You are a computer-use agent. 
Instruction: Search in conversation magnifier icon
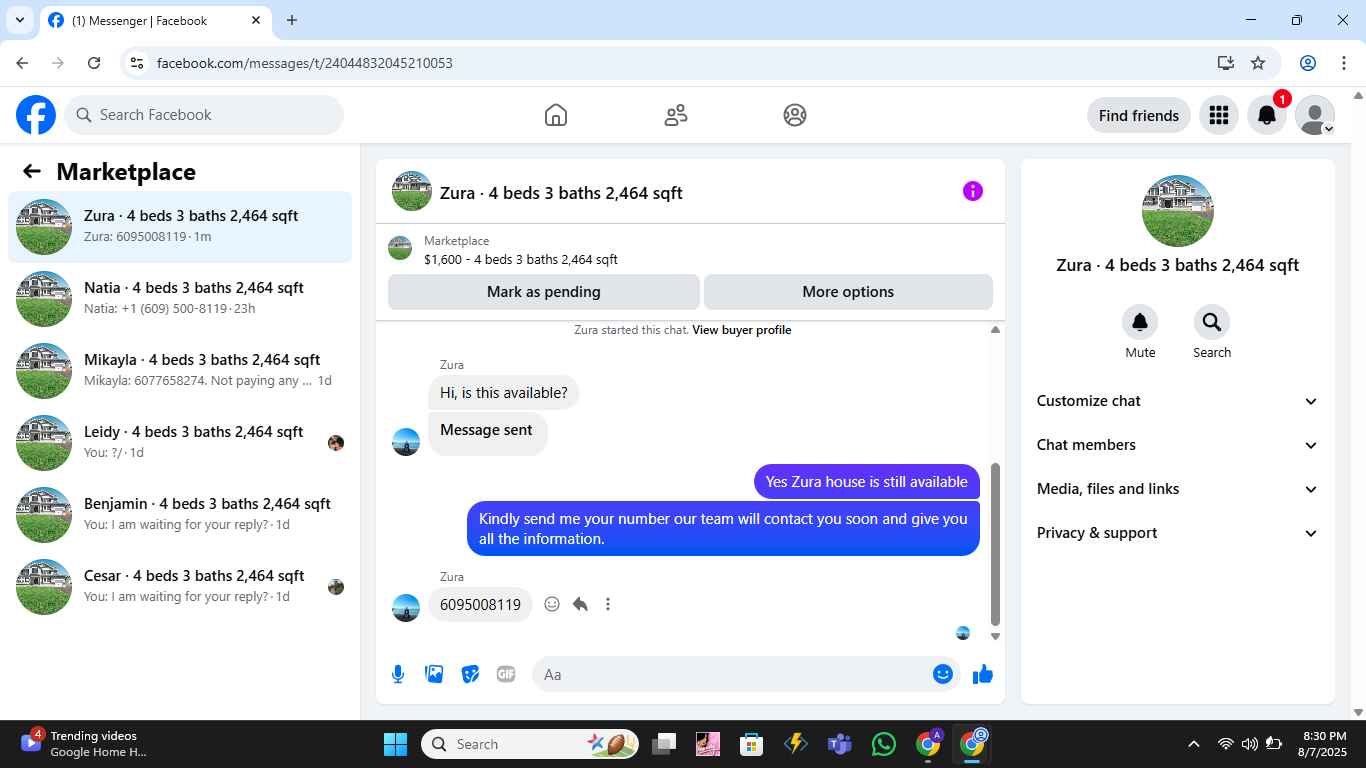[x=1212, y=322]
